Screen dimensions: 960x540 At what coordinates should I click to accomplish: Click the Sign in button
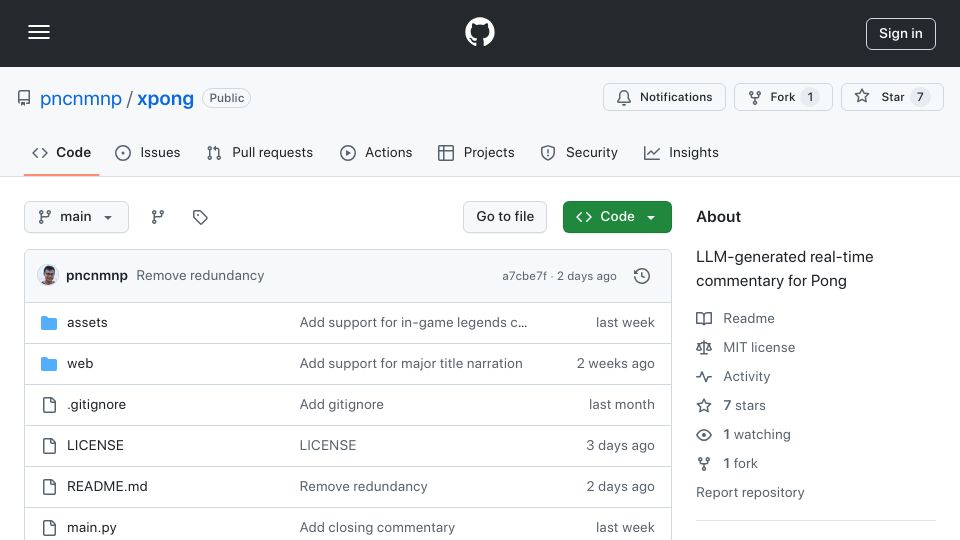click(901, 34)
